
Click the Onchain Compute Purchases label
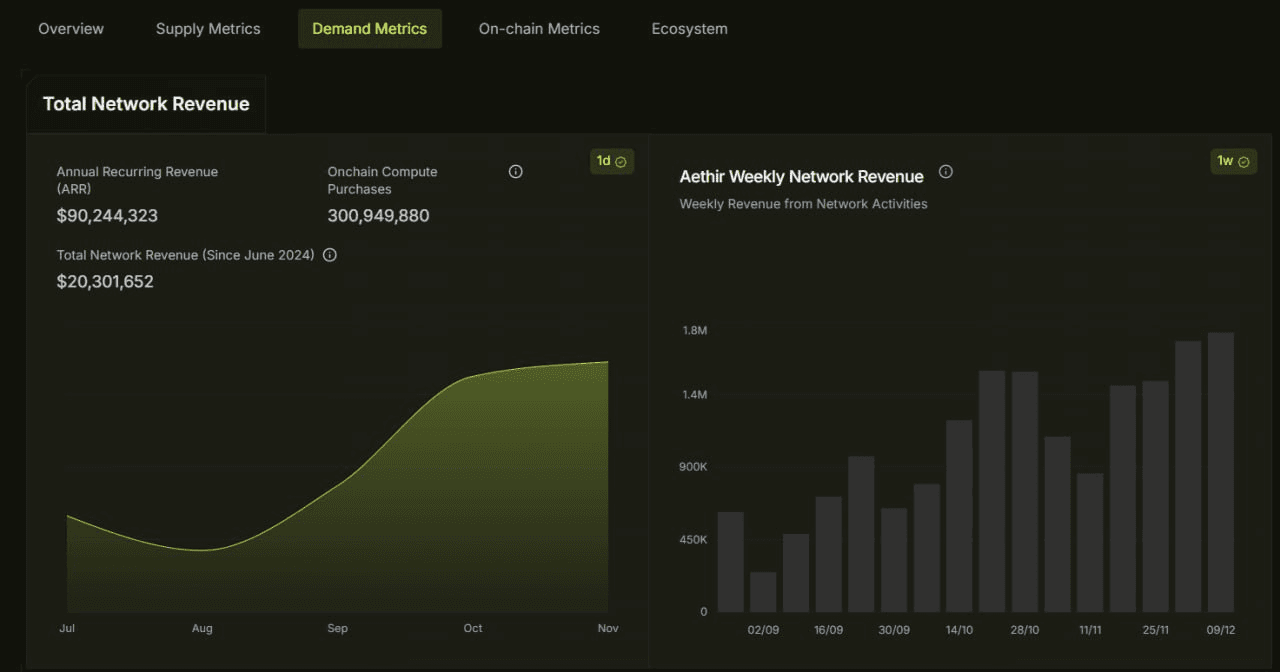(382, 180)
